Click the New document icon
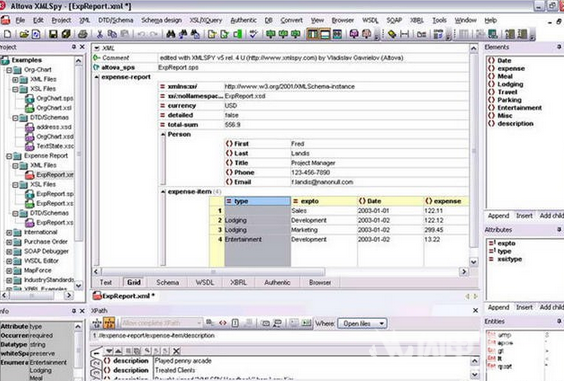Screen dimensions: 564x381 pos(8,34)
